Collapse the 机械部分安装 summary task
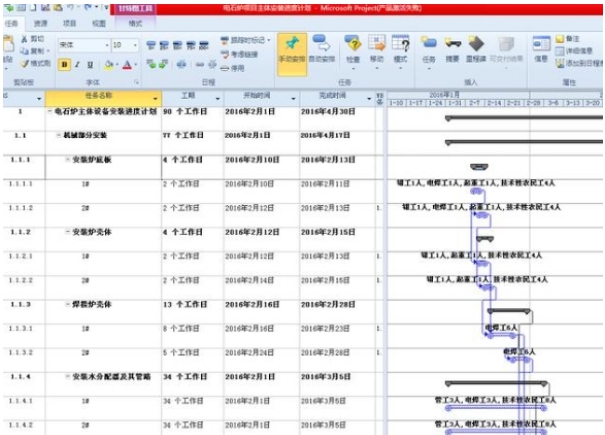 coord(59,135)
